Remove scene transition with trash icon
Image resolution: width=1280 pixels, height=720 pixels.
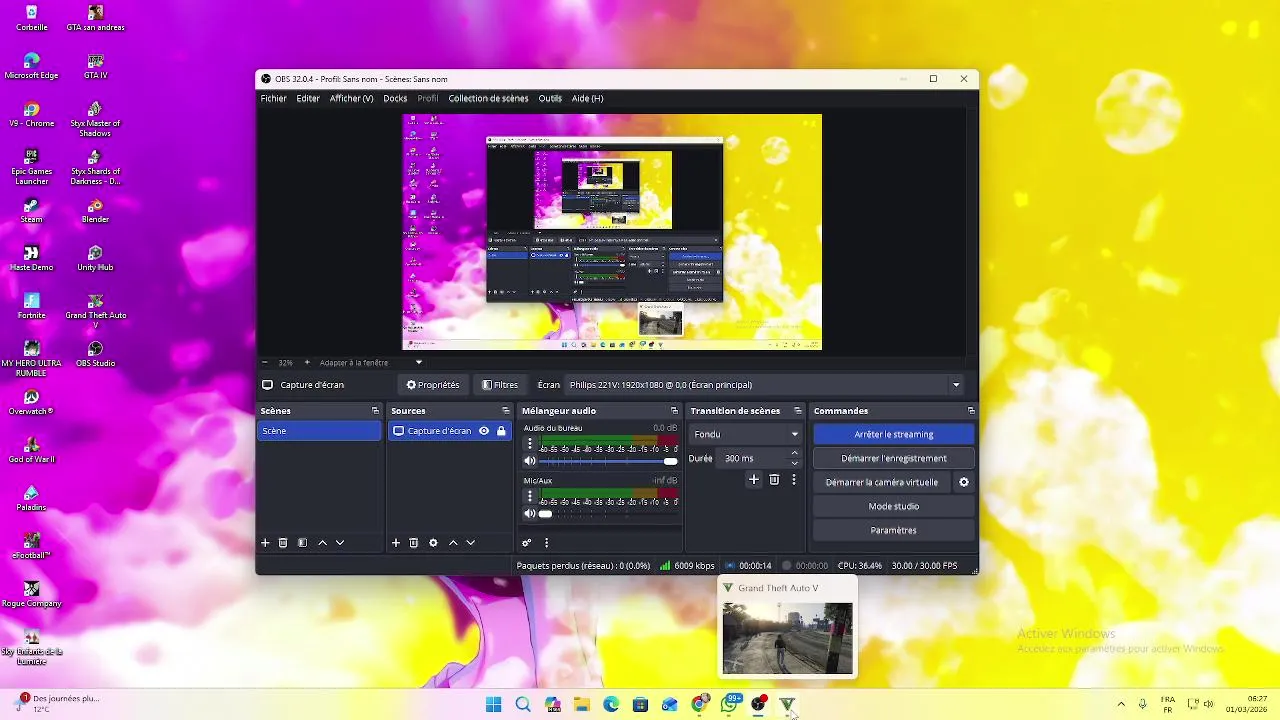click(774, 480)
